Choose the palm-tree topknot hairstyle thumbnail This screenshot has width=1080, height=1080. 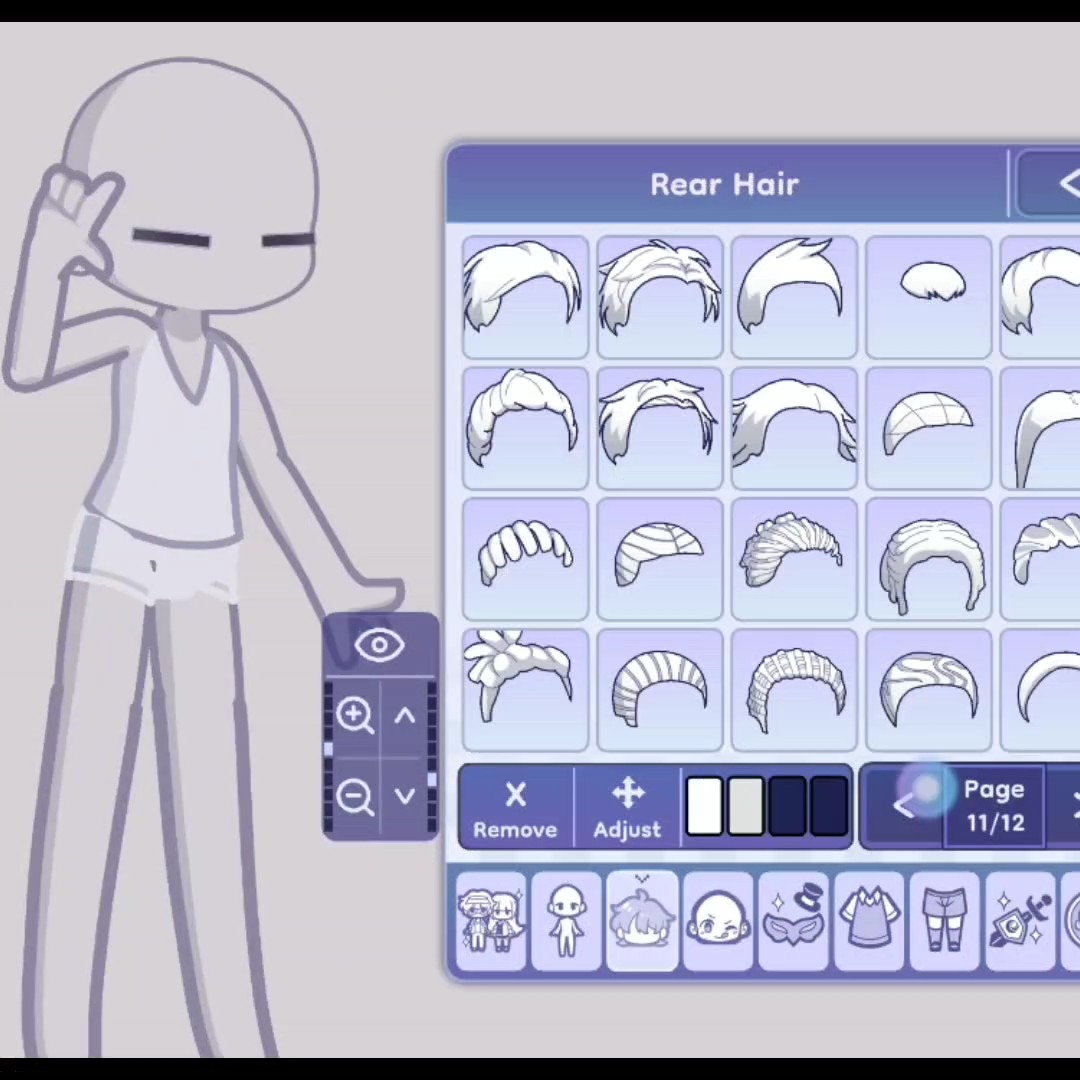click(525, 690)
